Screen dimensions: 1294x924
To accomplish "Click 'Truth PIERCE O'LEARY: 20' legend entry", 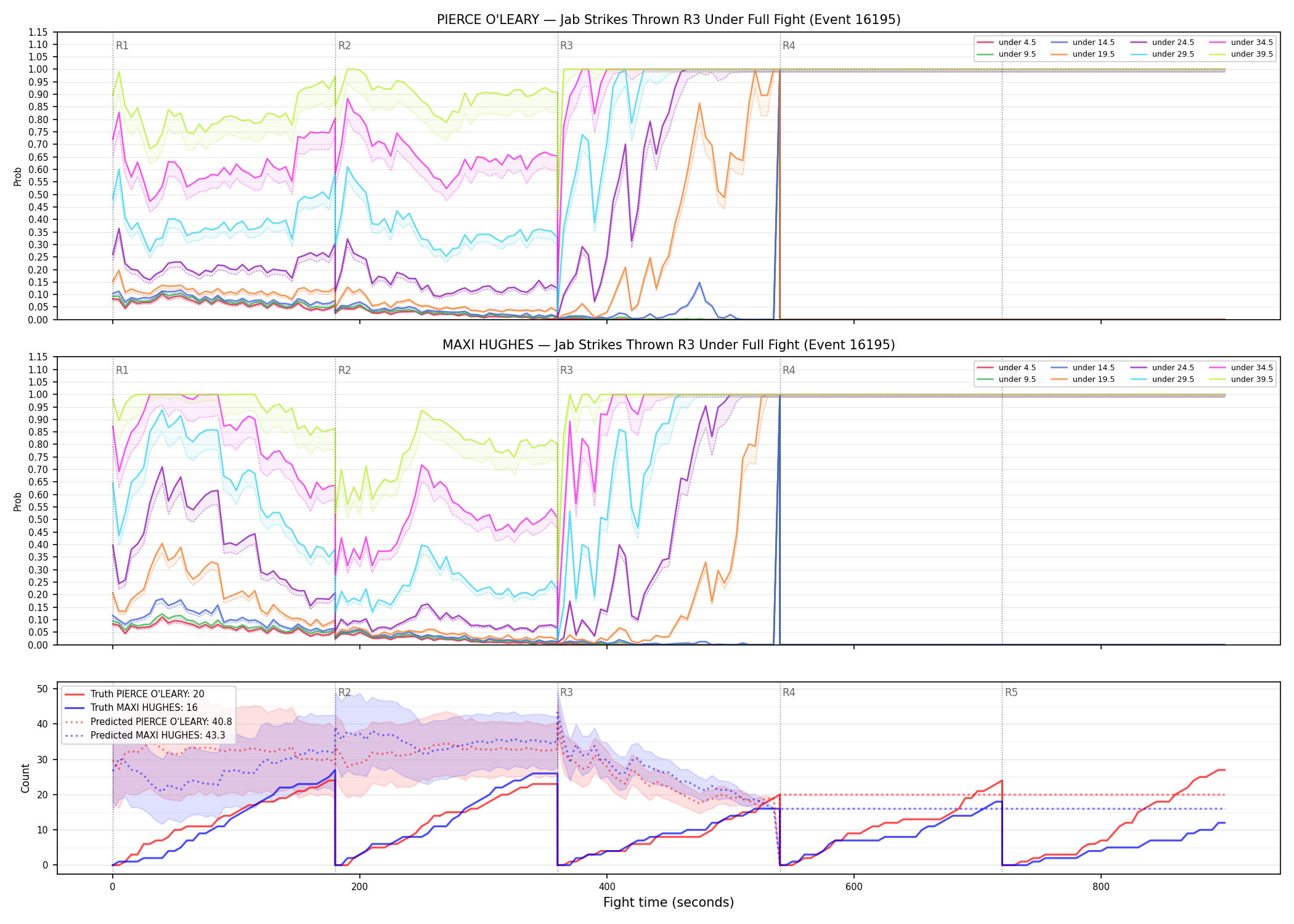I will [x=134, y=694].
